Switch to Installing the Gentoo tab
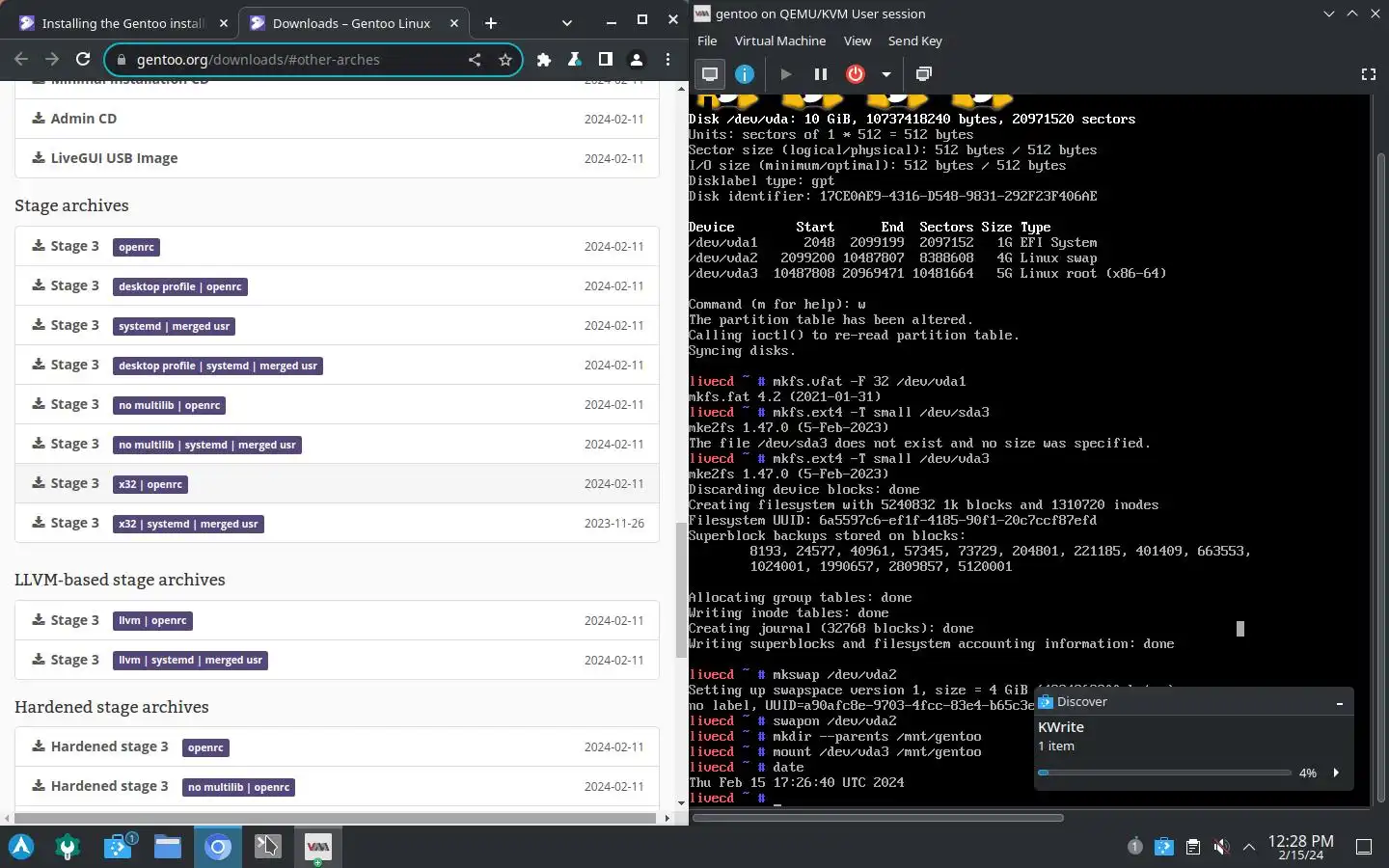This screenshot has width=1389, height=868. (123, 23)
